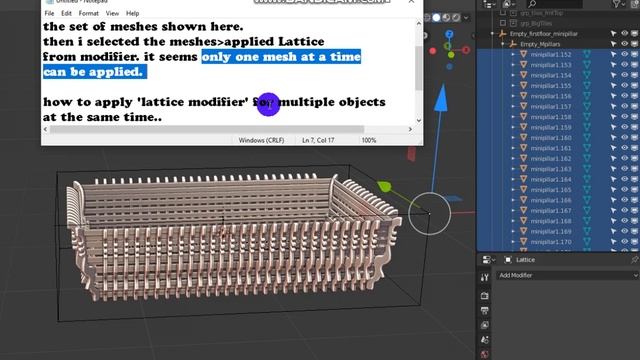
Task: Open the Add Modifier dropdown
Action: [x=567, y=276]
